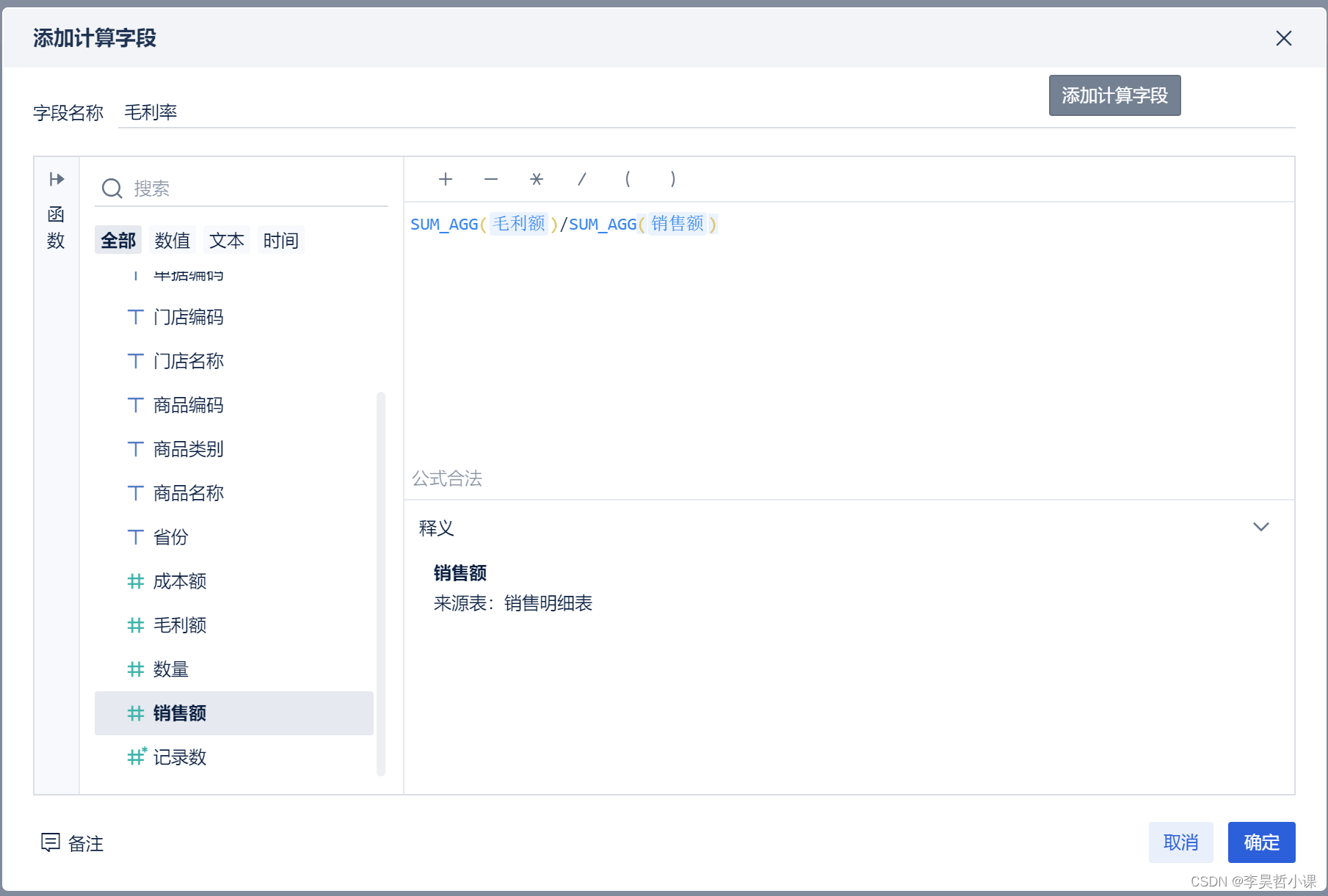The height and width of the screenshot is (896, 1328).
Task: Open the 函数 vertical tab
Action: [56, 227]
